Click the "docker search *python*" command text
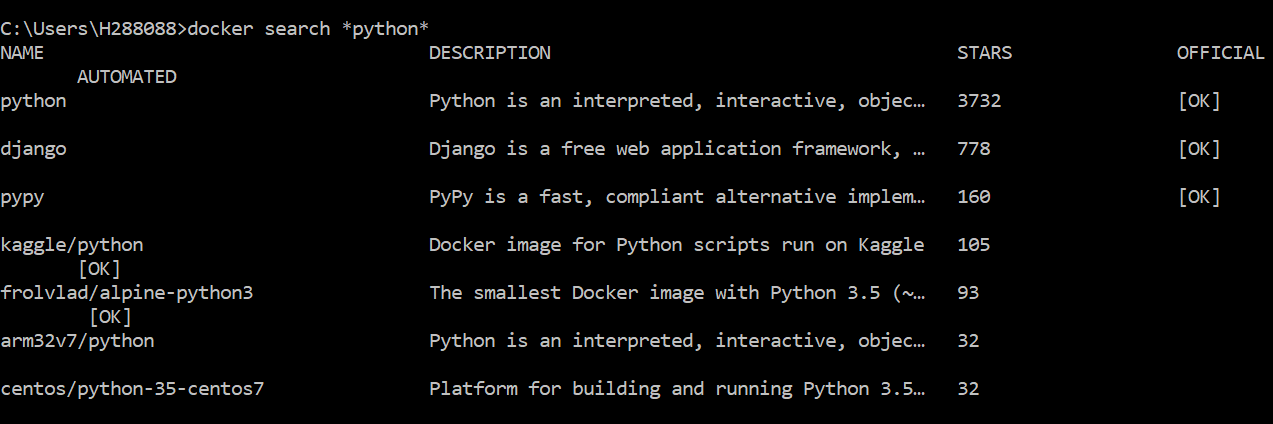The image size is (1273, 424). click(309, 28)
